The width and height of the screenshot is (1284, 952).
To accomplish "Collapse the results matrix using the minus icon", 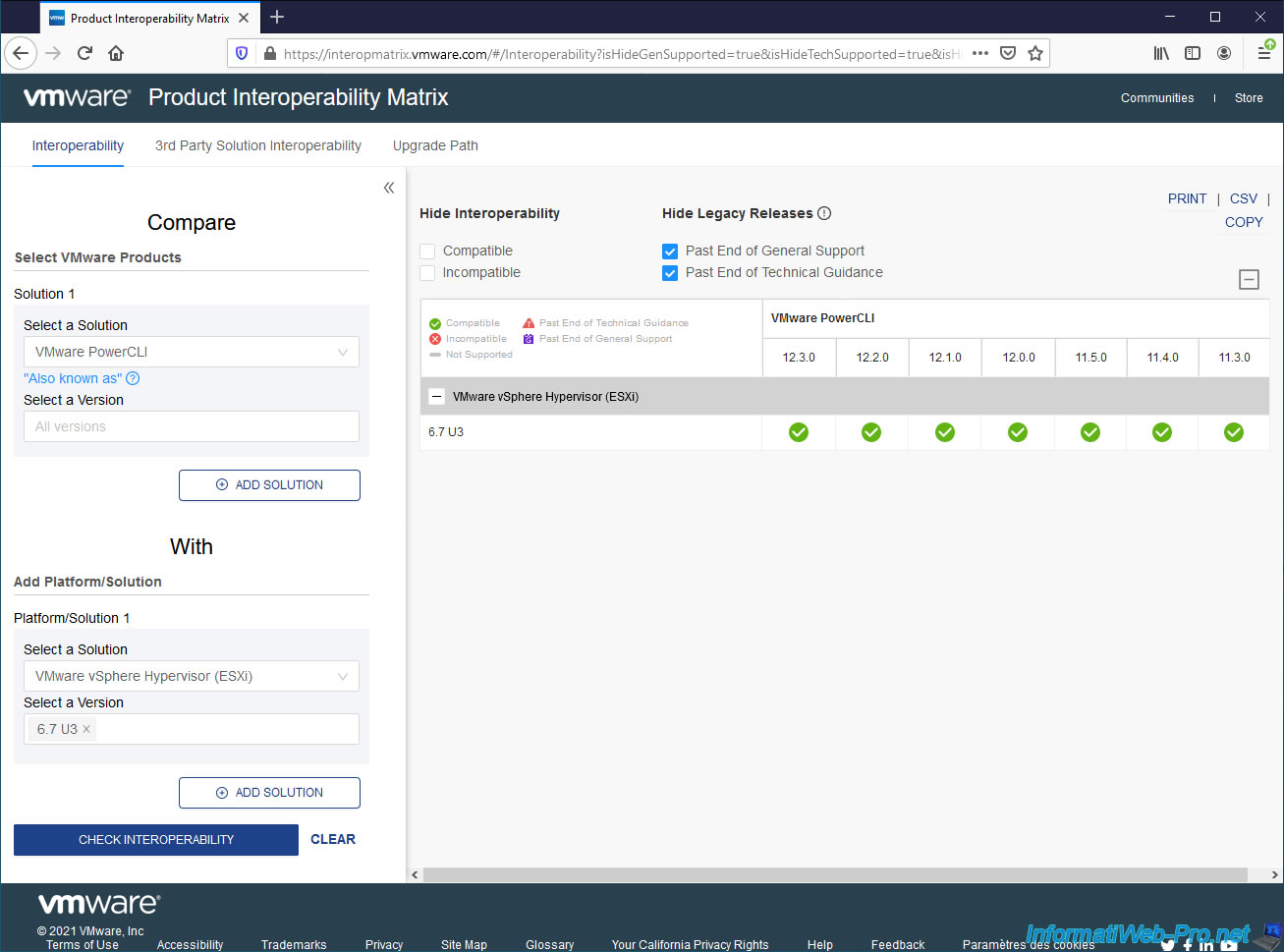I will coord(1249,279).
